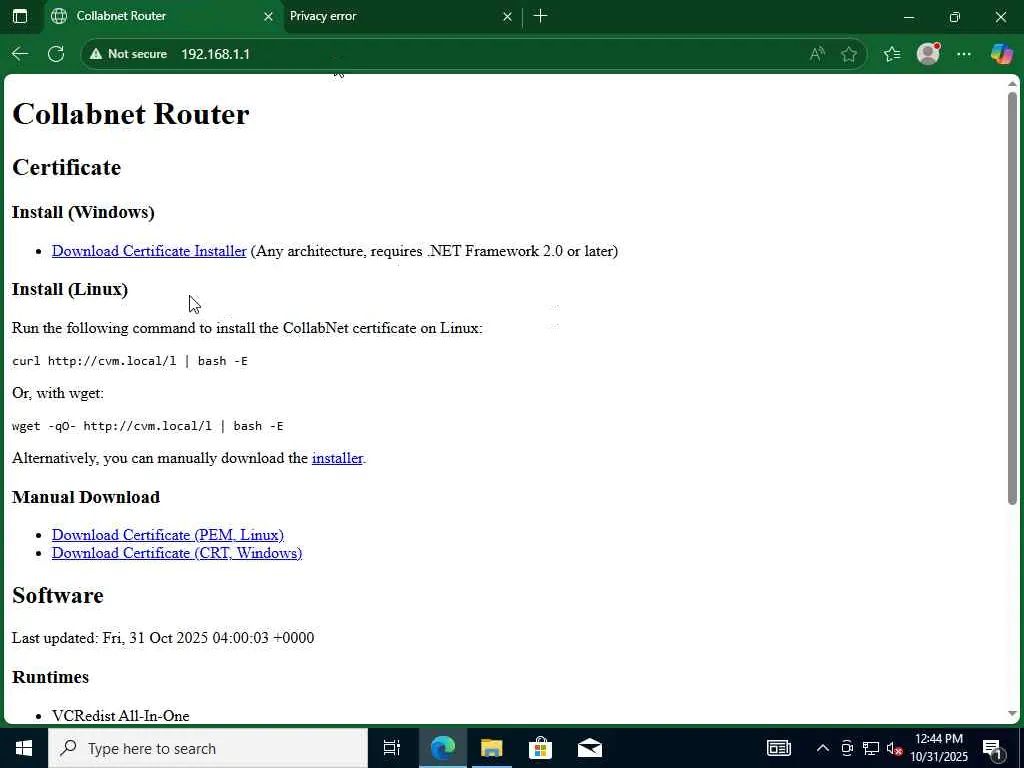Open Settings and more ellipsis menu

(964, 54)
